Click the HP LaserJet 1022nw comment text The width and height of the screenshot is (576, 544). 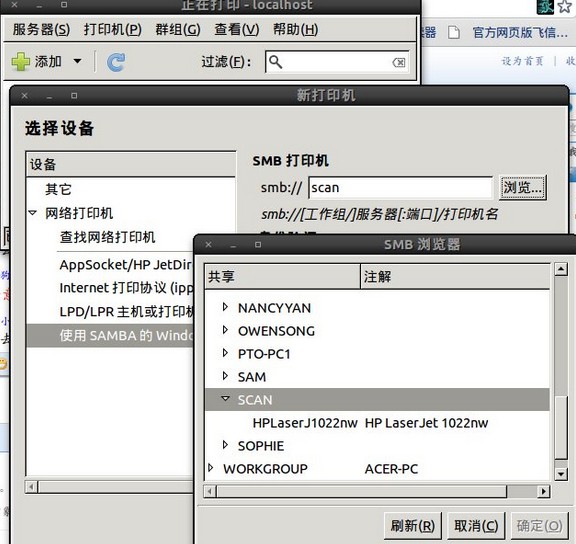pos(426,423)
